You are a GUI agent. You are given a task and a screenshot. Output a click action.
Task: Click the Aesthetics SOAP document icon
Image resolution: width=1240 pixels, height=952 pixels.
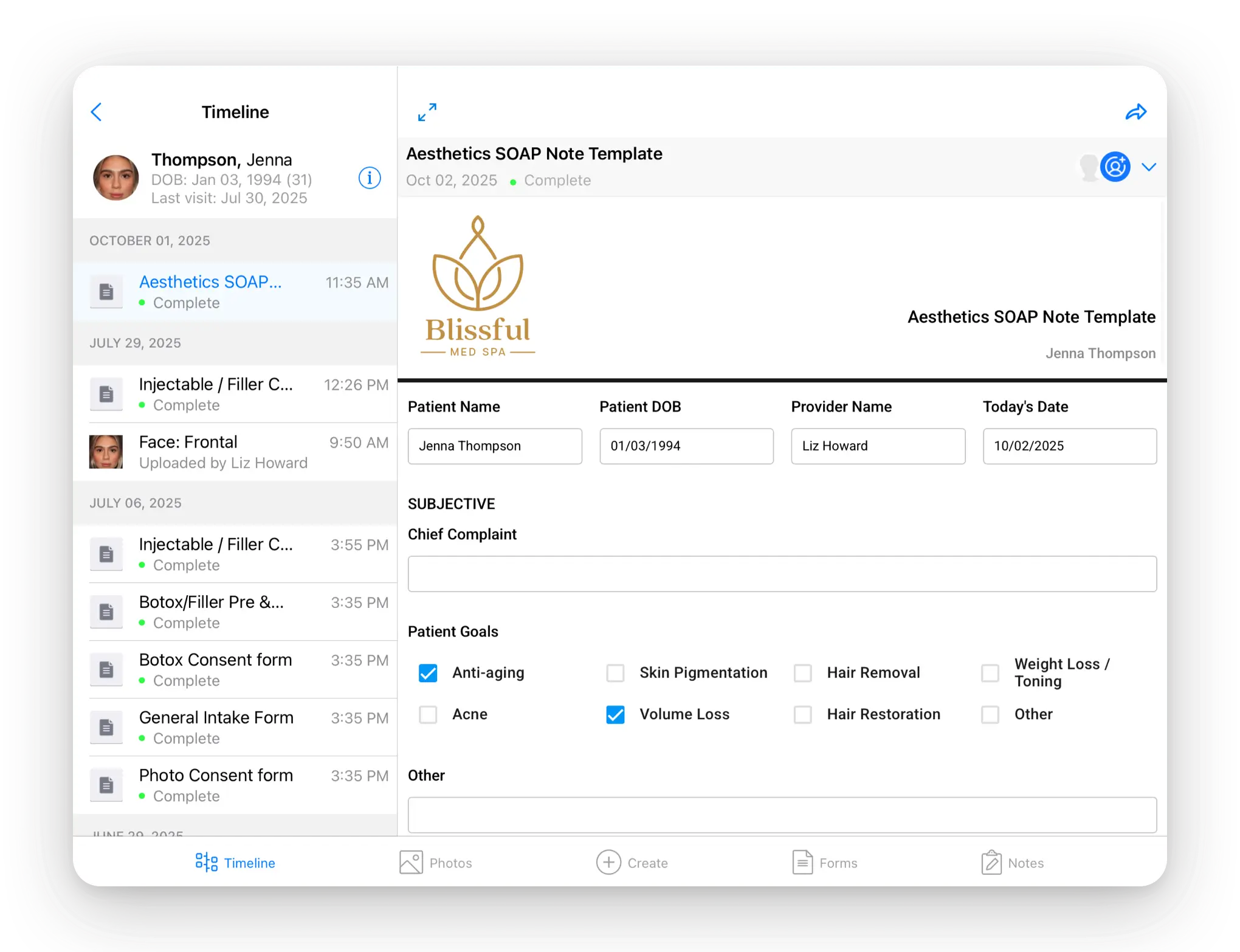pyautogui.click(x=106, y=292)
